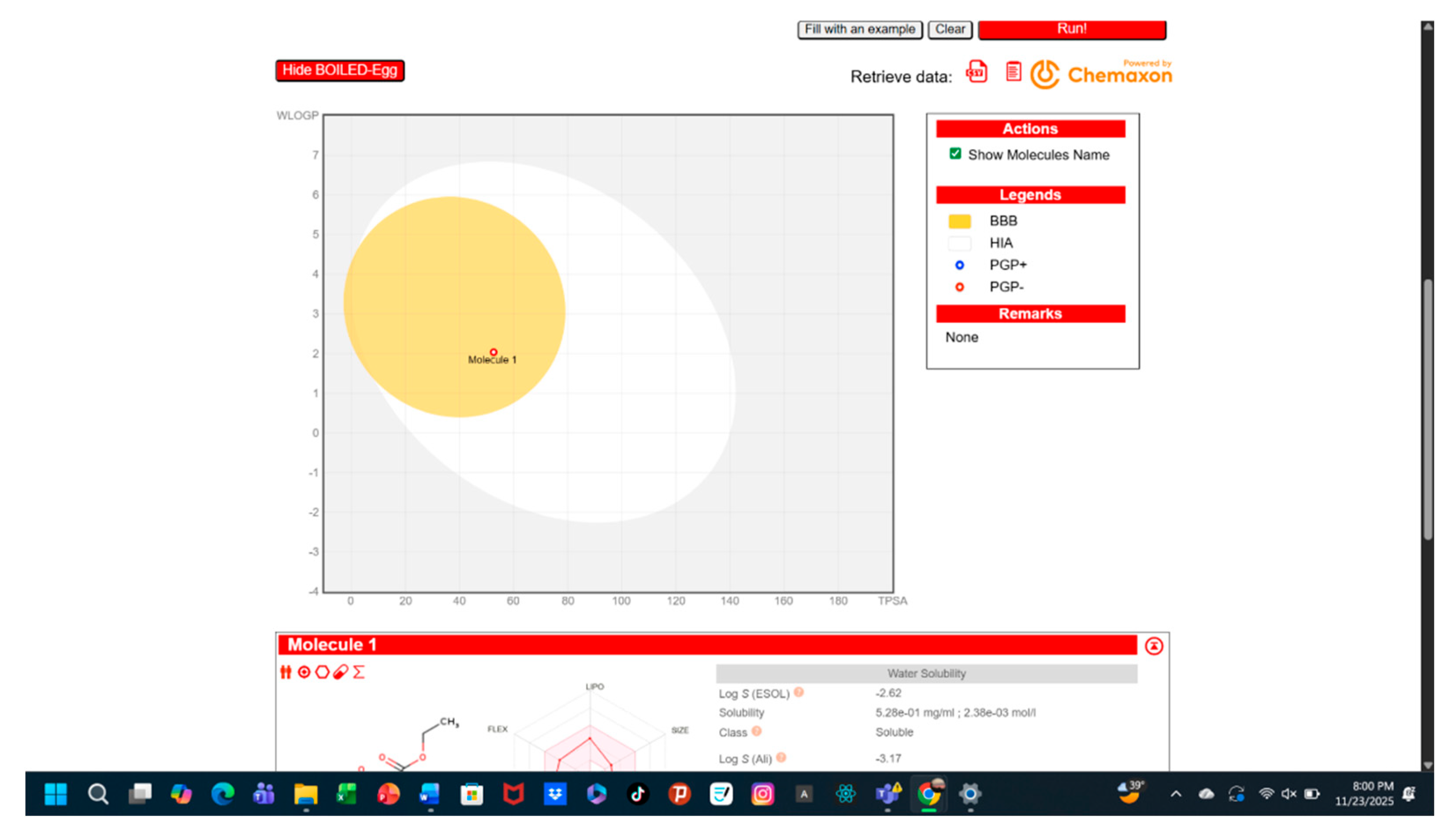Click the sigma summary icon

point(359,672)
